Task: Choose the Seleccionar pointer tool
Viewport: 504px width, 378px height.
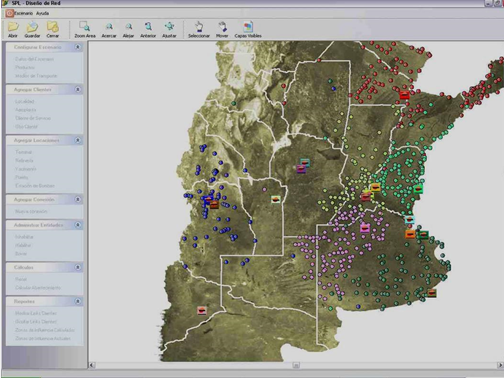Action: pos(199,29)
